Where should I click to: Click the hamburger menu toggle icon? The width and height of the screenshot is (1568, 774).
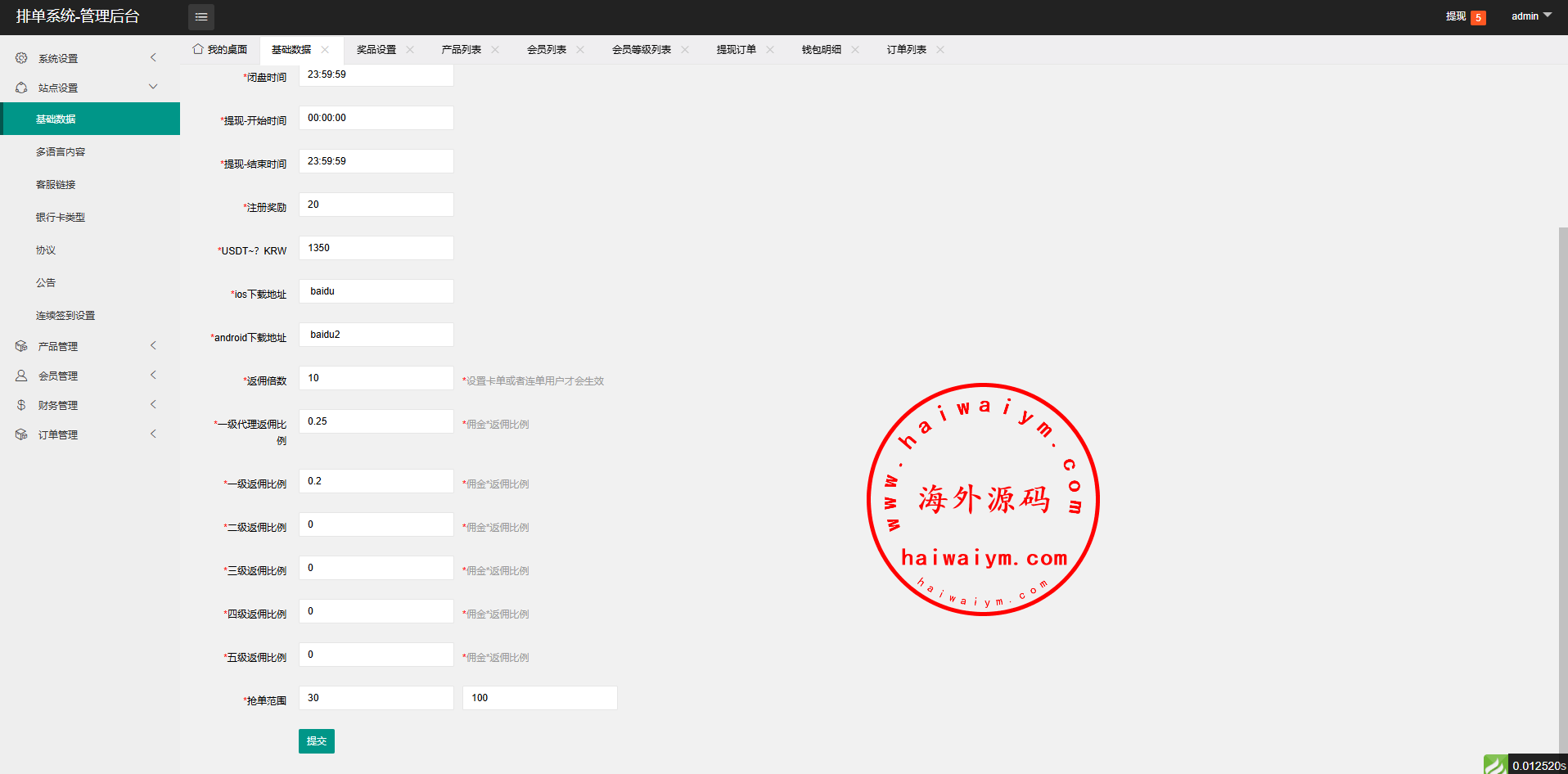coord(201,17)
